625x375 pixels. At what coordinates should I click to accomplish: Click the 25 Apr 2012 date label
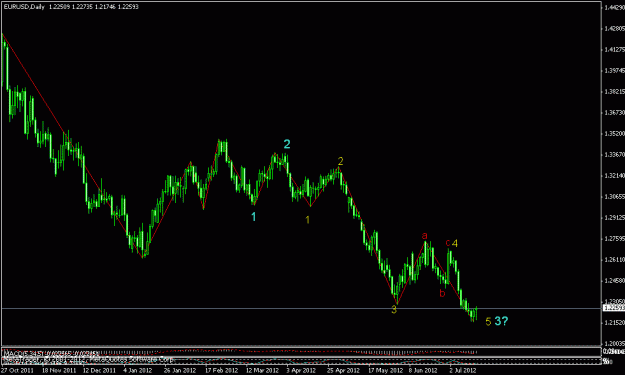(x=343, y=371)
